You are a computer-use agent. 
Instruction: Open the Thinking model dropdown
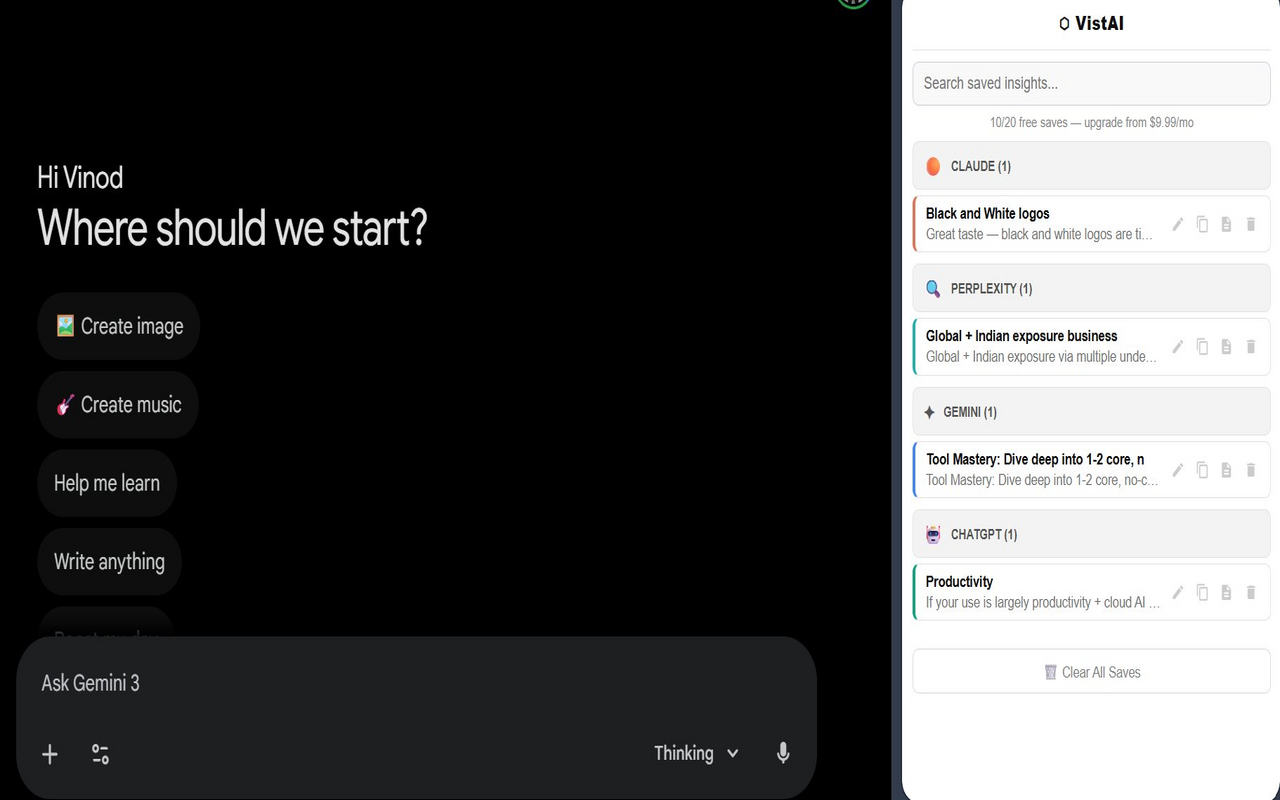(x=697, y=753)
